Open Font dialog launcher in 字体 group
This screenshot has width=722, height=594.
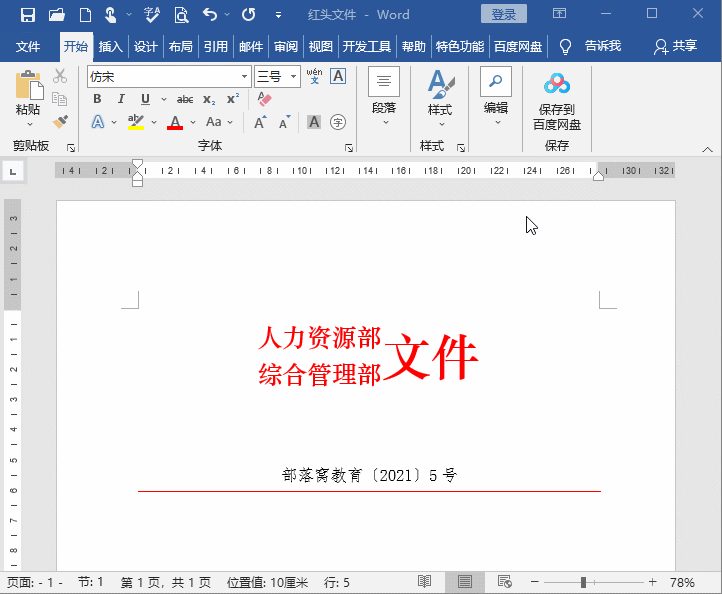349,148
